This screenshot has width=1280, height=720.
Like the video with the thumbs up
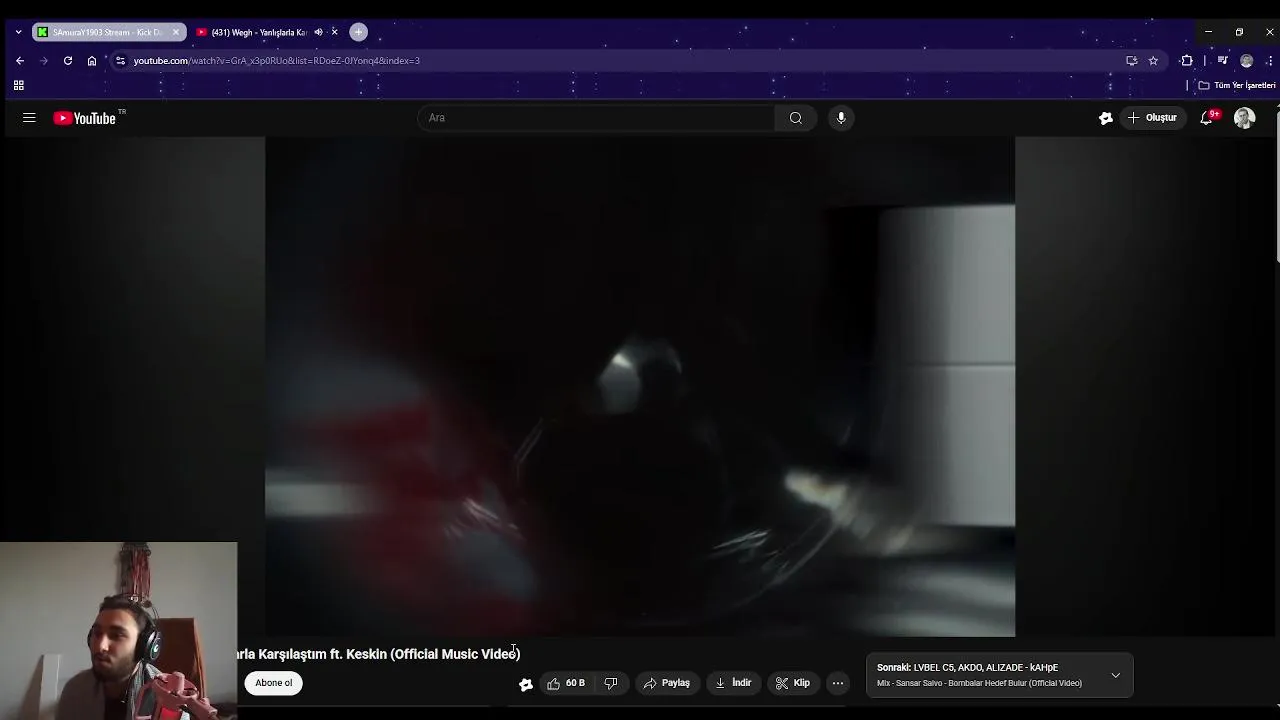point(566,683)
